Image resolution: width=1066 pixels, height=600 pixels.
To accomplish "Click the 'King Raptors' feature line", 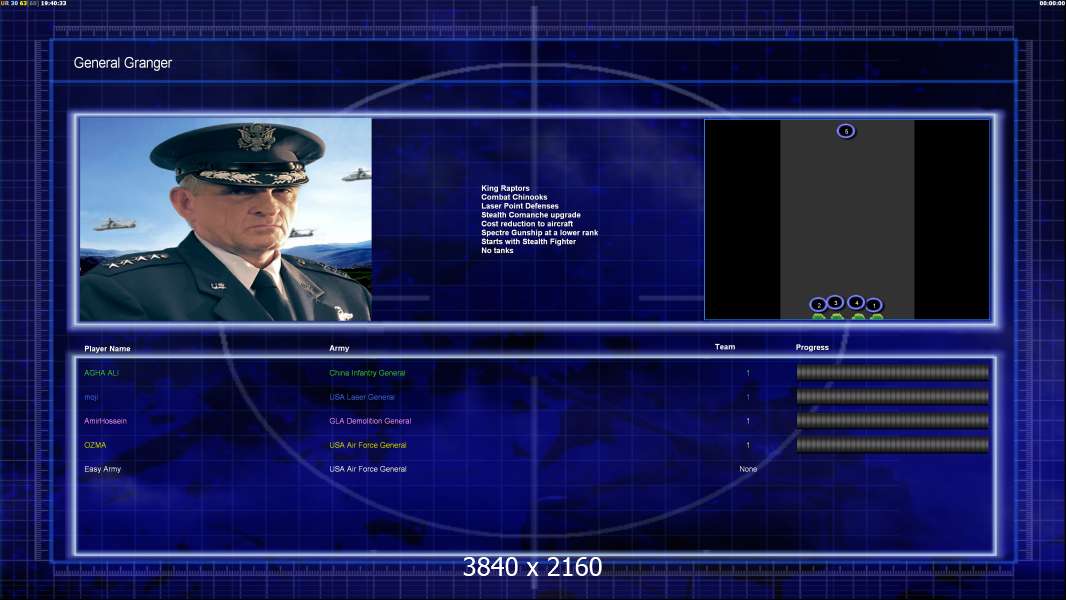I will tap(505, 188).
